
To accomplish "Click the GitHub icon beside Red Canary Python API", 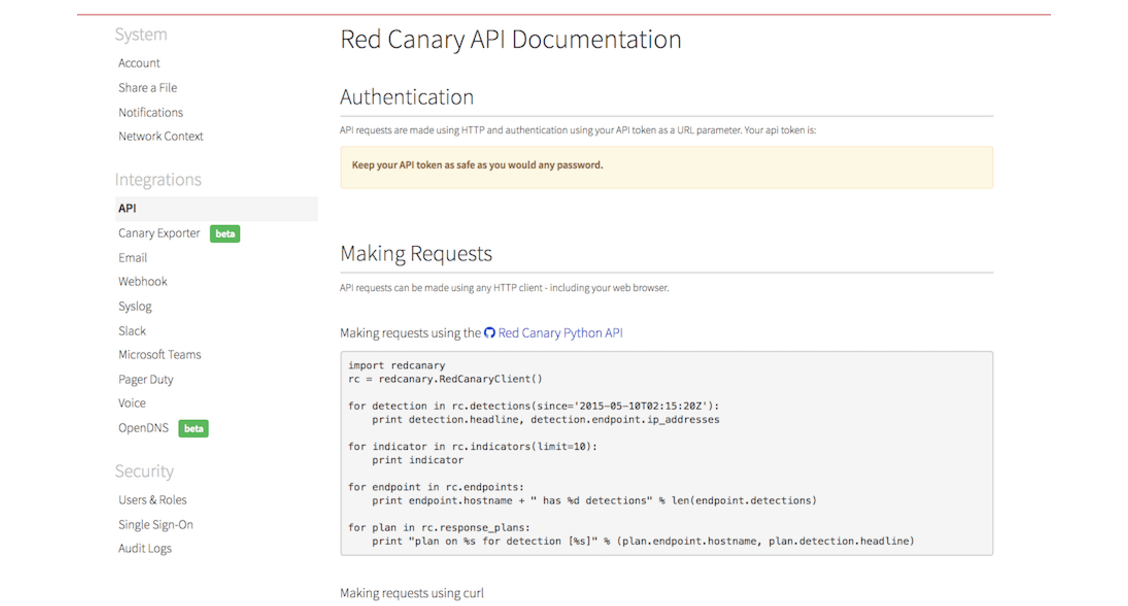I will pos(490,333).
